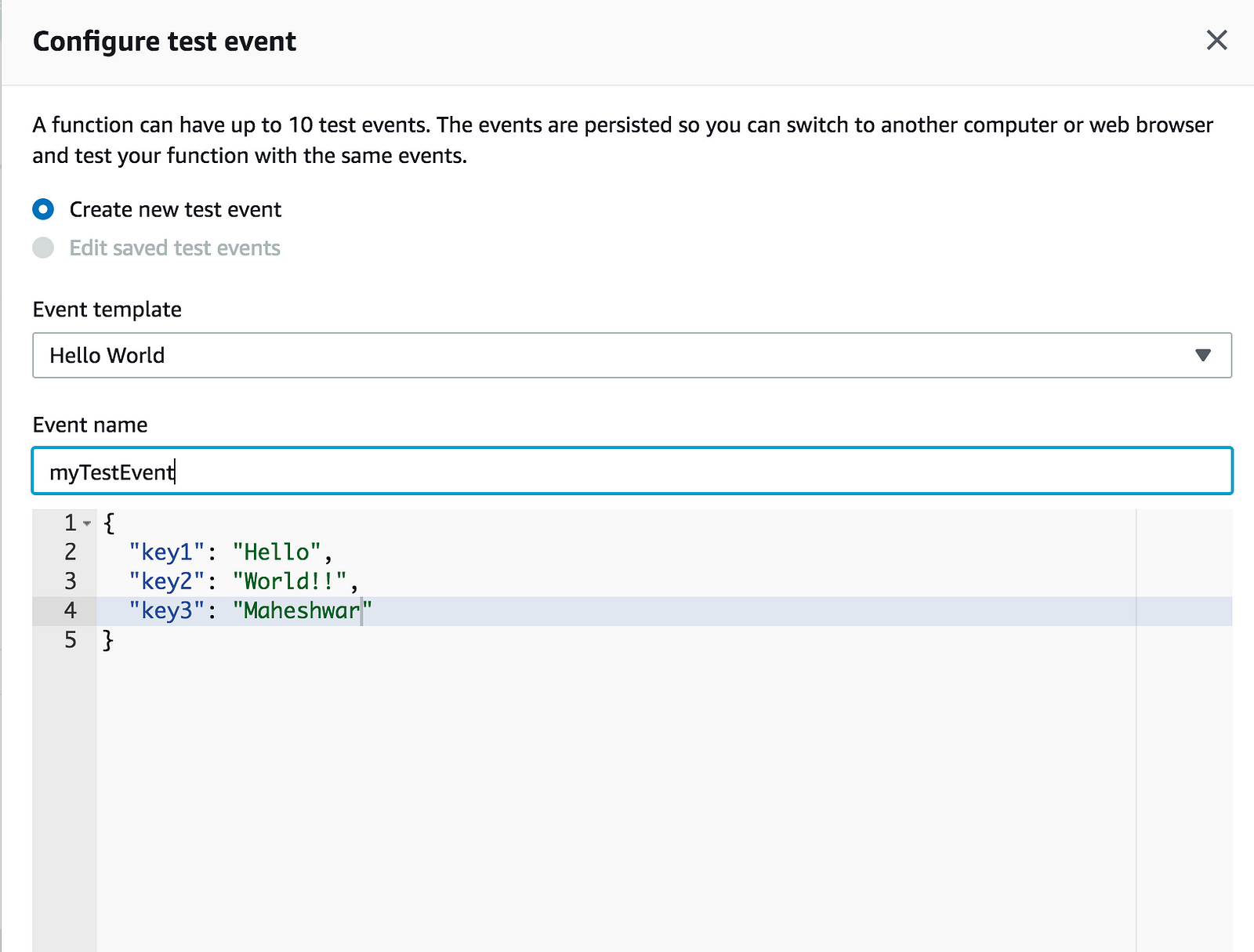Place cursor on the "key2" key in JSON
The image size is (1254, 952).
tap(167, 581)
